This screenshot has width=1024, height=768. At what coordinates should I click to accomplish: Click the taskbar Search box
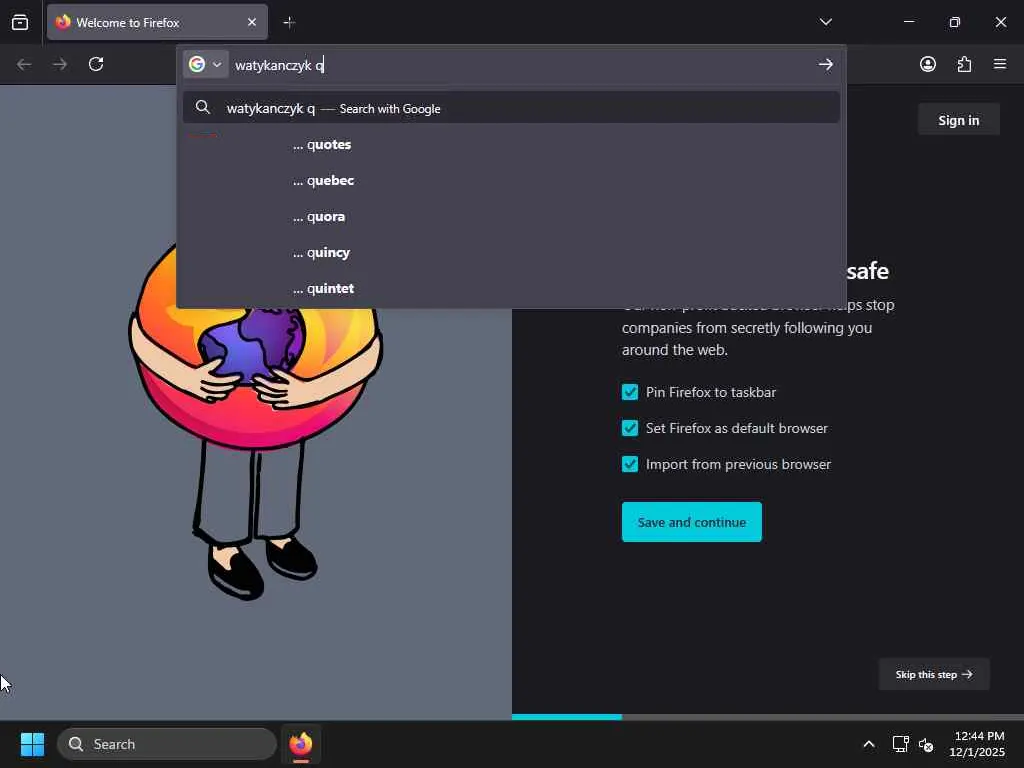coord(167,744)
